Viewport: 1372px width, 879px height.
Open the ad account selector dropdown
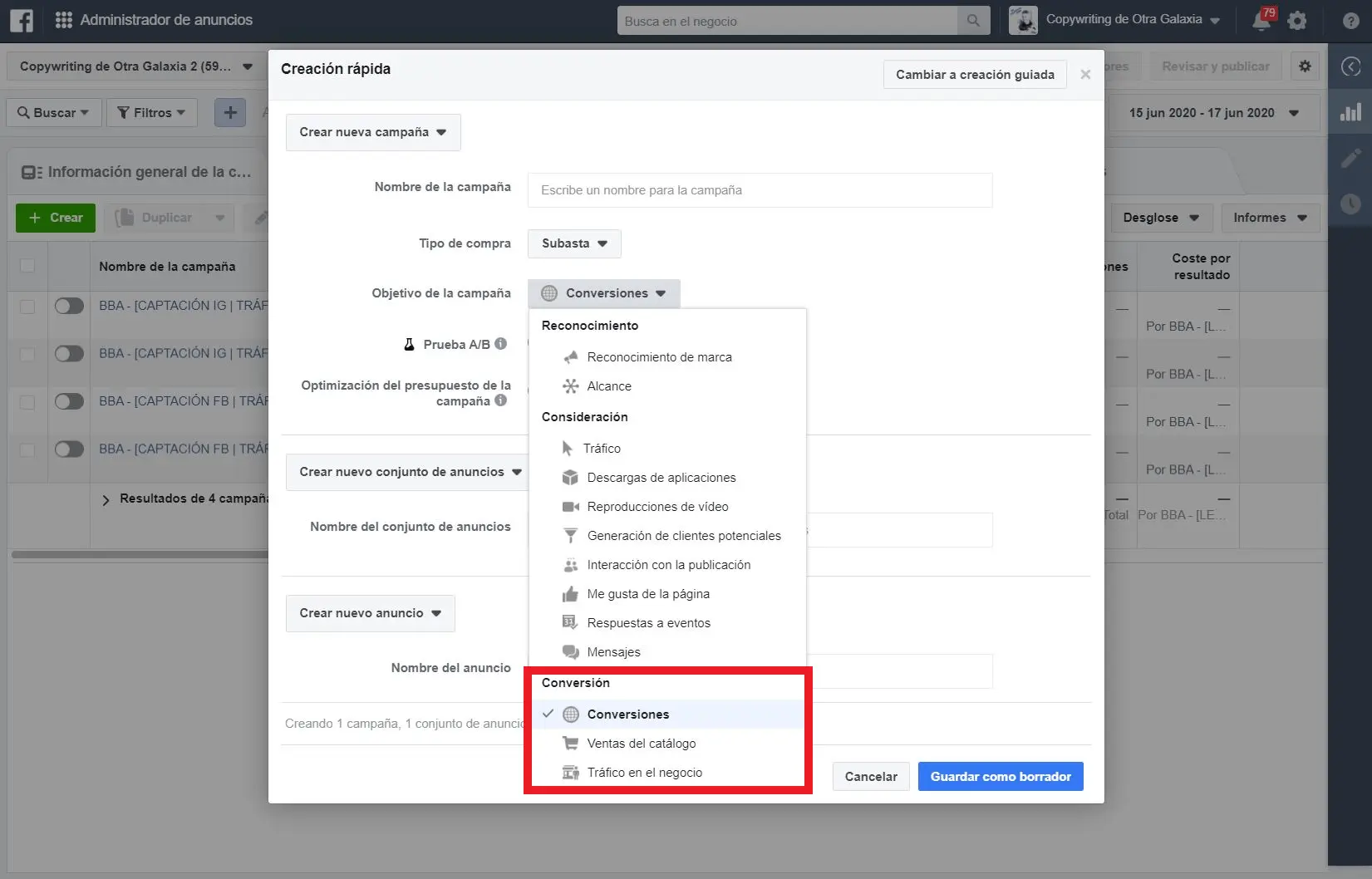[x=136, y=66]
